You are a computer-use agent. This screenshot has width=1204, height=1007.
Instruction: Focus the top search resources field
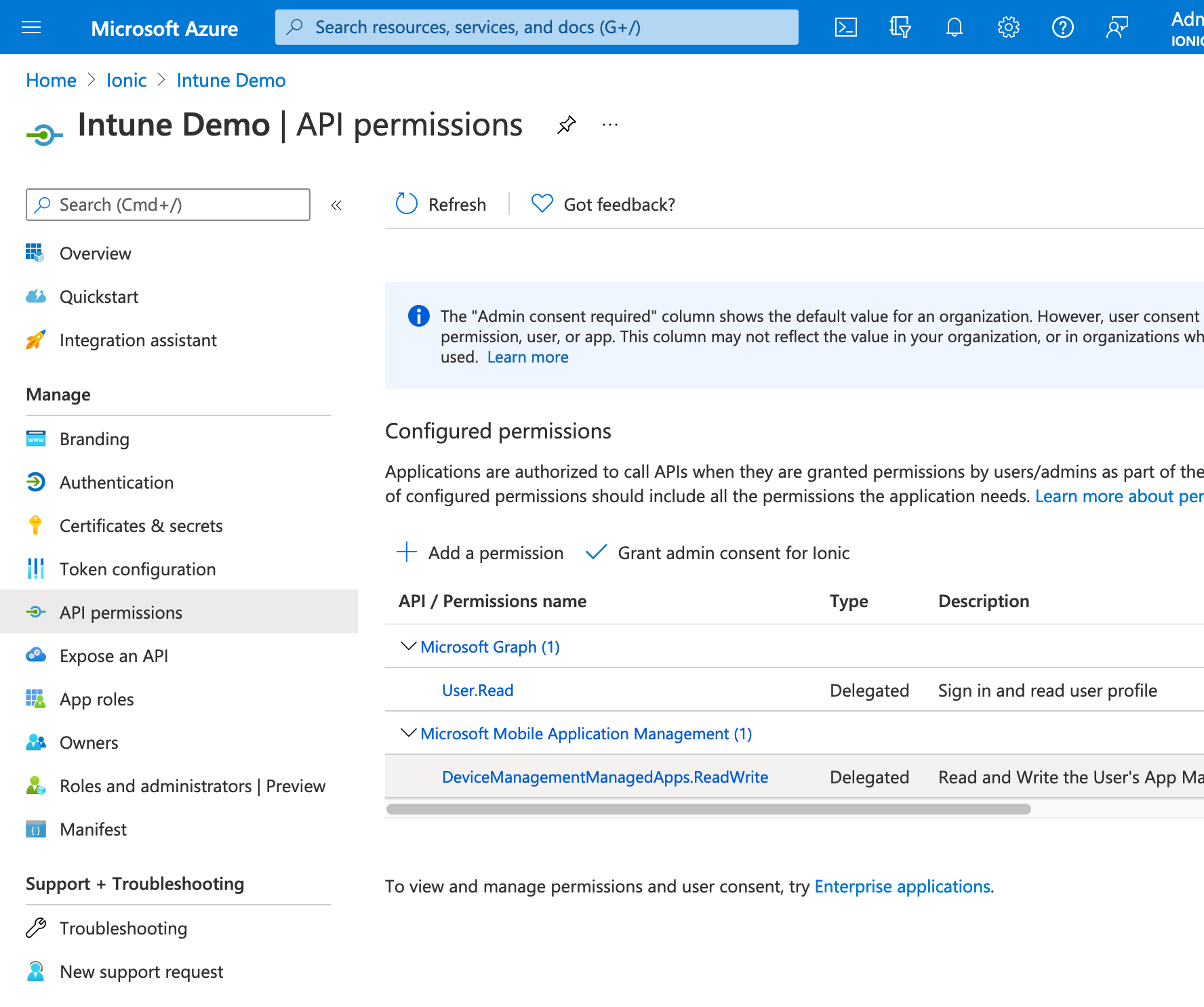536,27
